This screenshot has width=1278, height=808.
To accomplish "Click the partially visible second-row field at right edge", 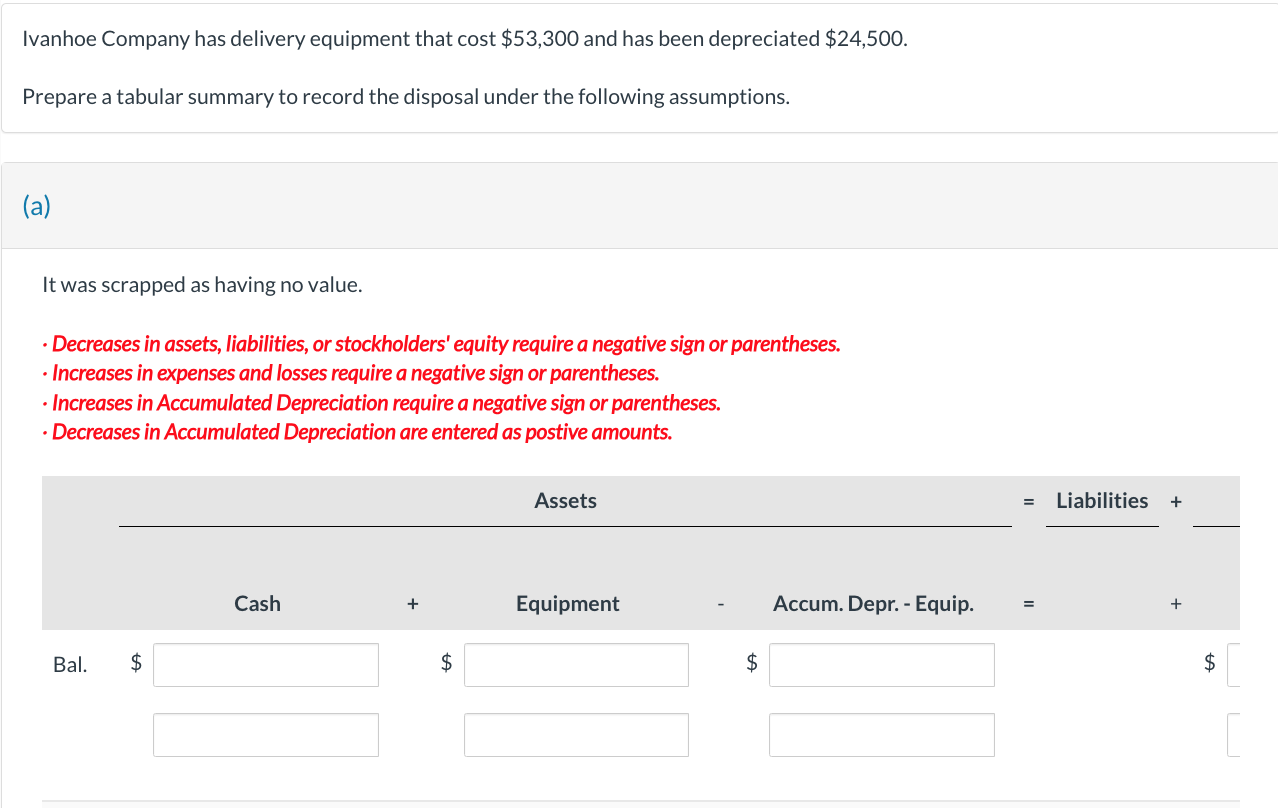I will tap(1233, 735).
